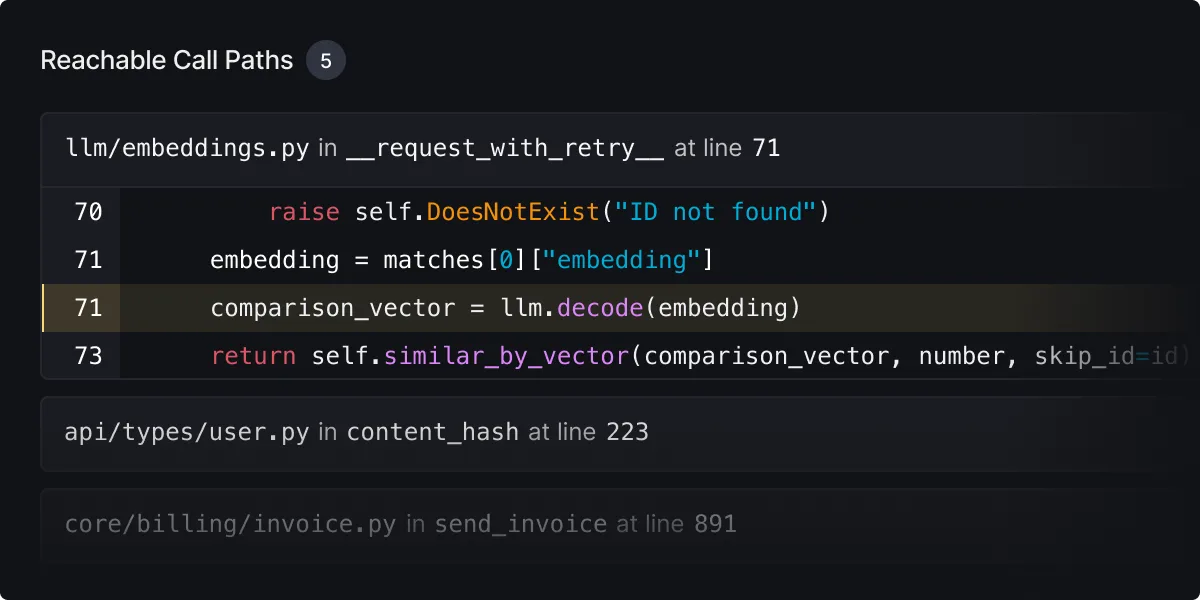Click line number 73 in the snippet
The image size is (1200, 600).
tap(88, 355)
